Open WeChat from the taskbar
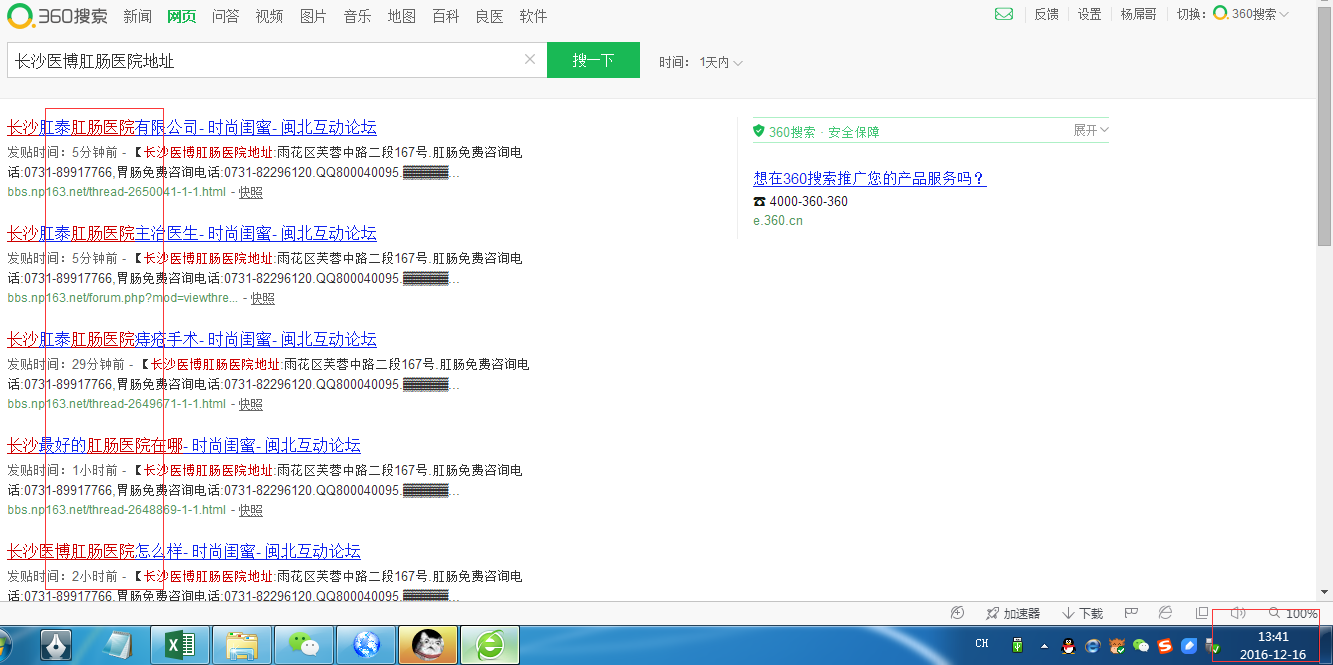 (303, 645)
